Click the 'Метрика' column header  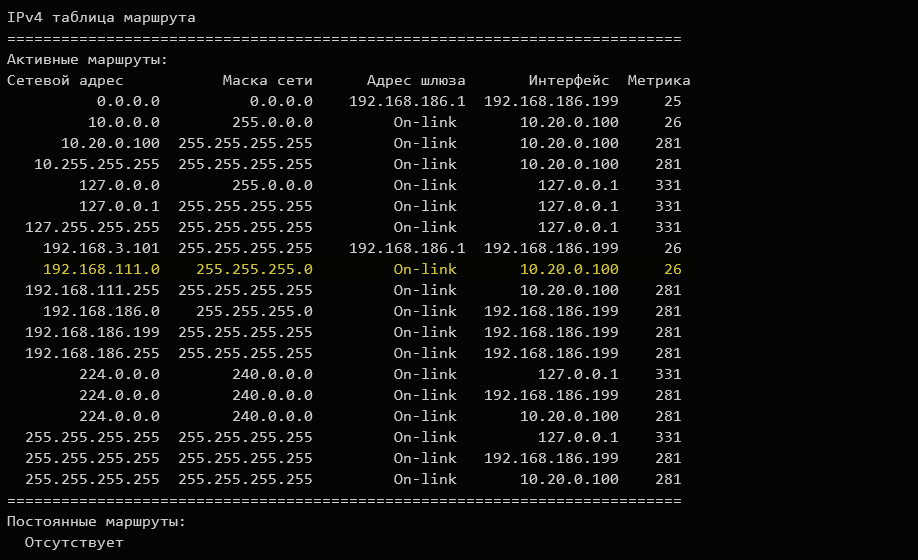659,81
